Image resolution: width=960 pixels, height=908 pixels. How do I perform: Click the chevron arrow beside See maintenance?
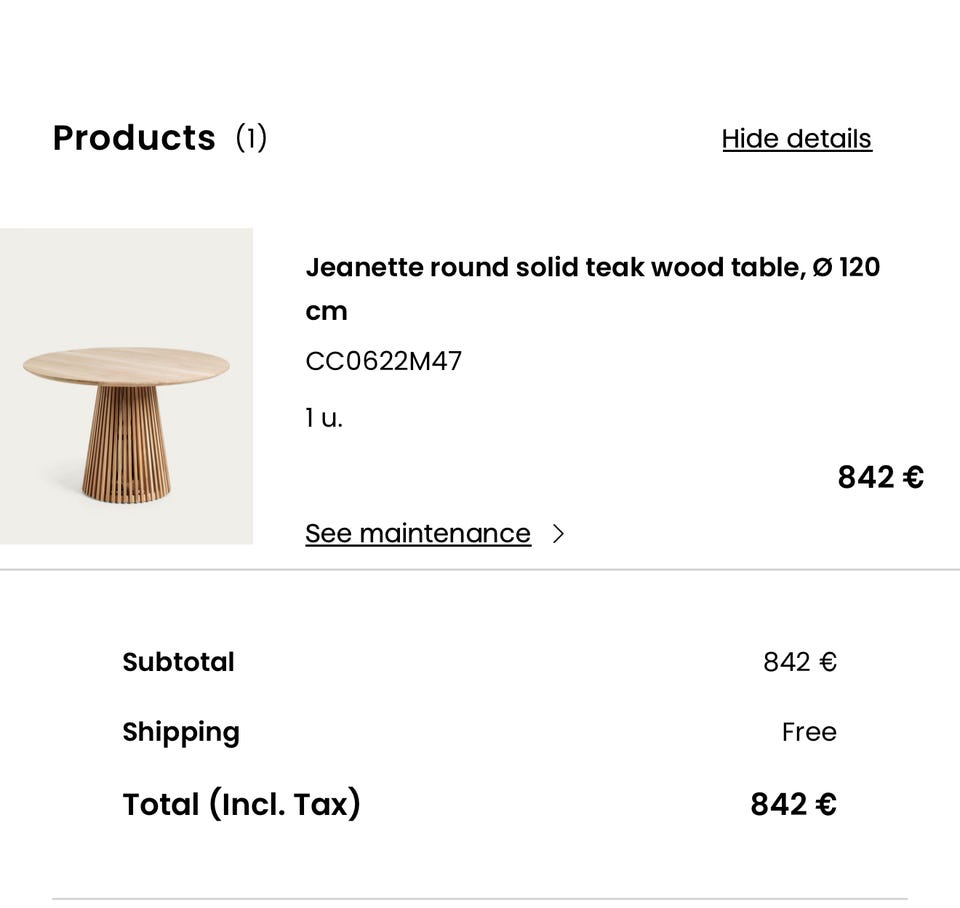point(558,534)
